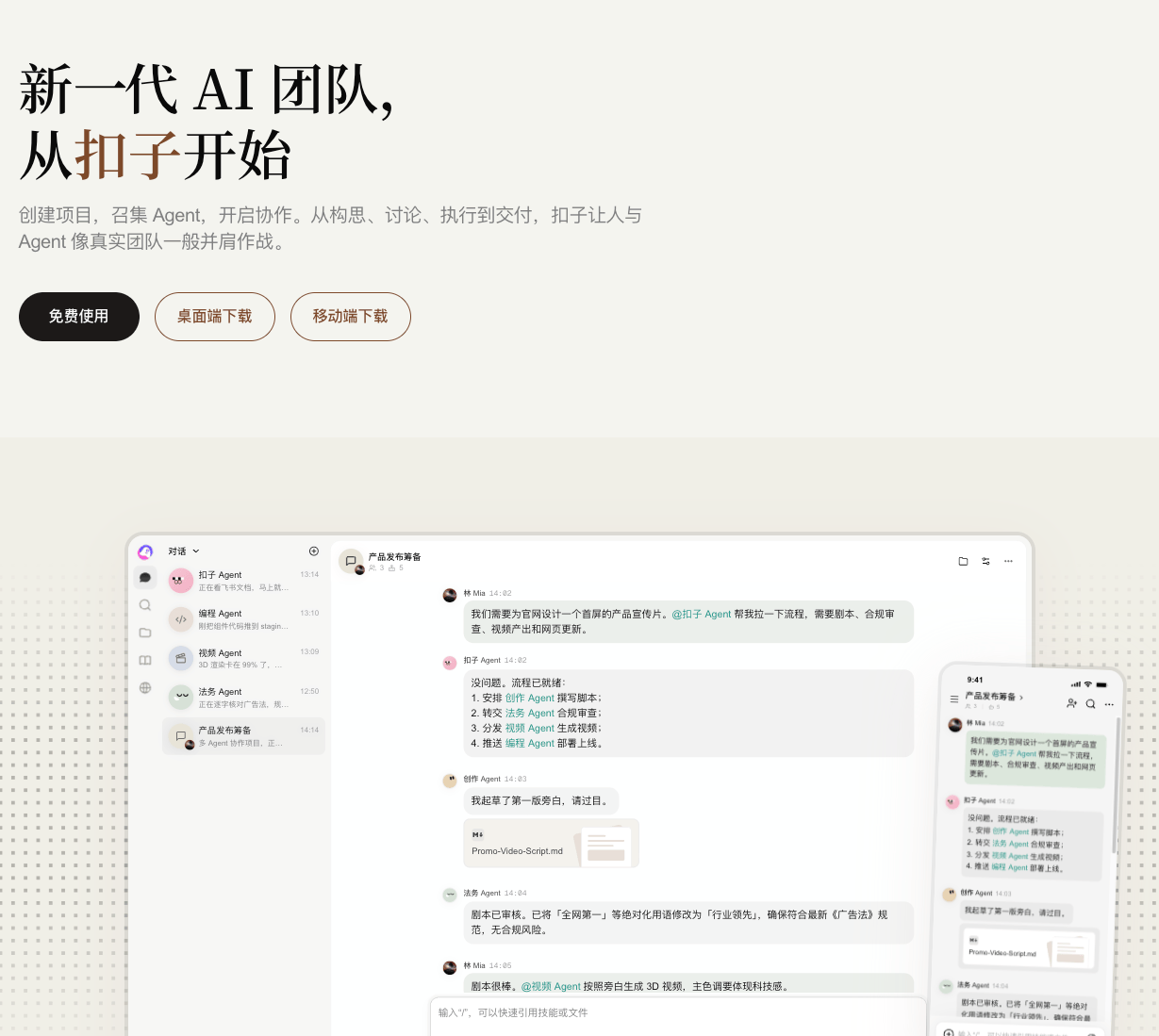The width and height of the screenshot is (1159, 1036).
Task: Open chat settings sliders icon
Action: tap(985, 561)
